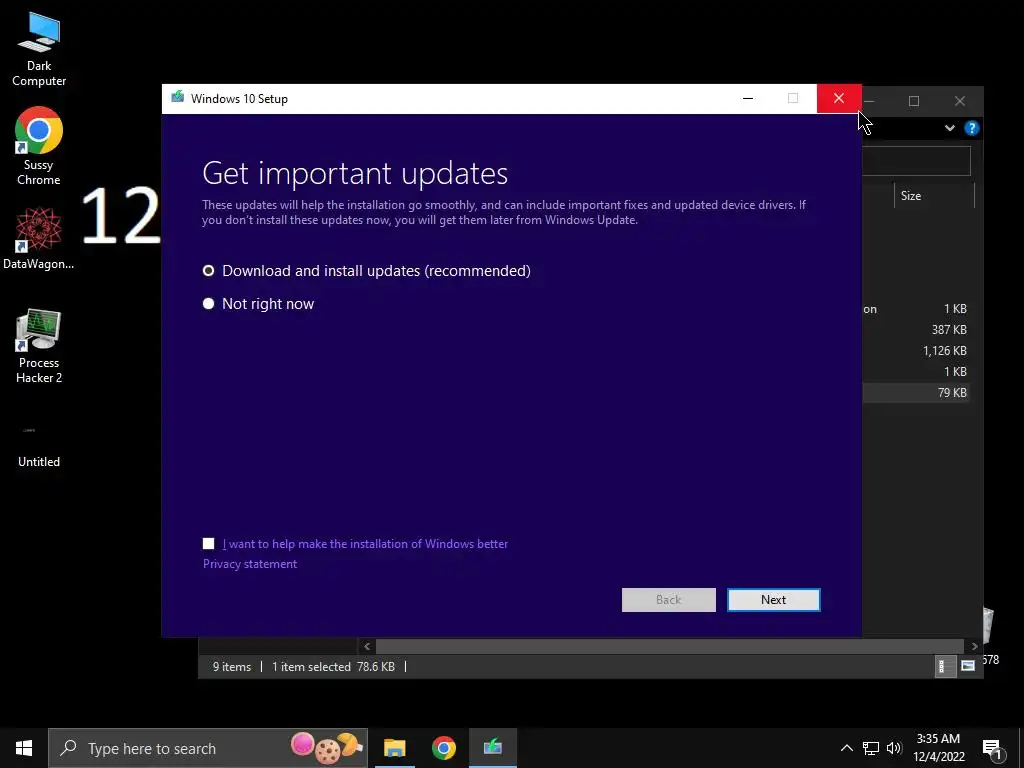Open the network tray icon
This screenshot has height=768, width=1024.
871,748
